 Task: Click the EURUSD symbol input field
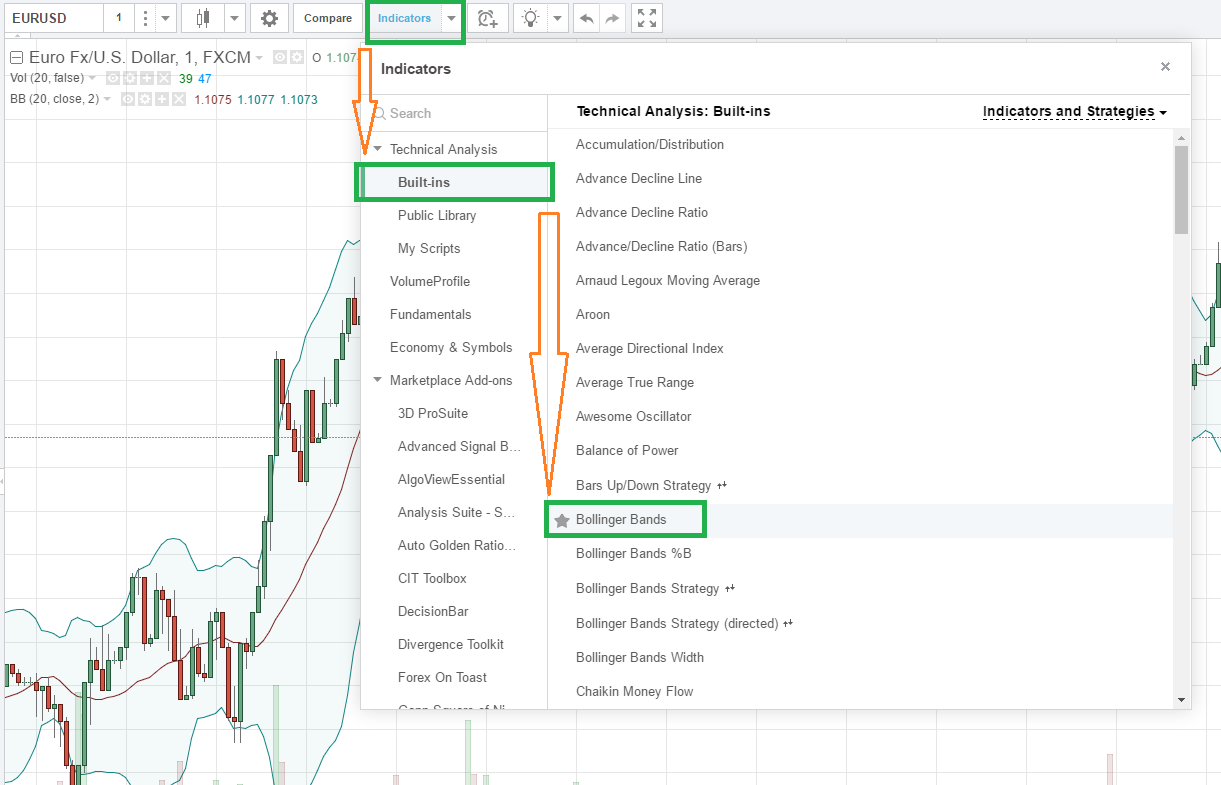[52, 18]
